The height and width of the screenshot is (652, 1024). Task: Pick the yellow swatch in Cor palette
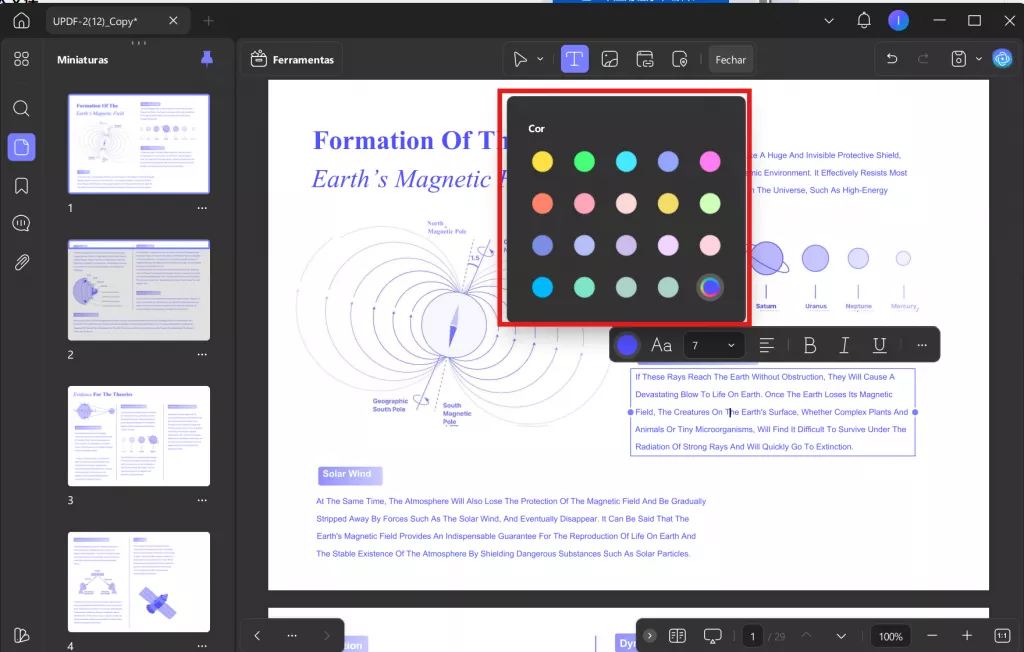coord(542,161)
